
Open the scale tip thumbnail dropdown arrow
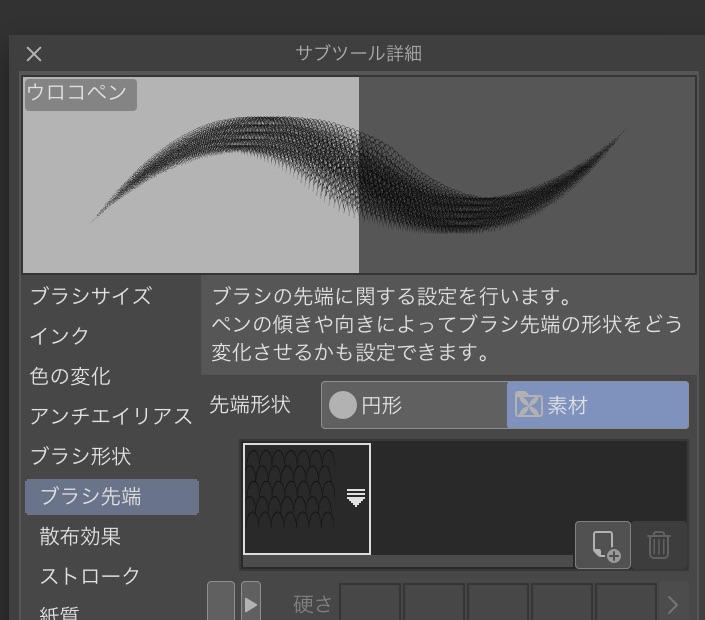[x=355, y=498]
